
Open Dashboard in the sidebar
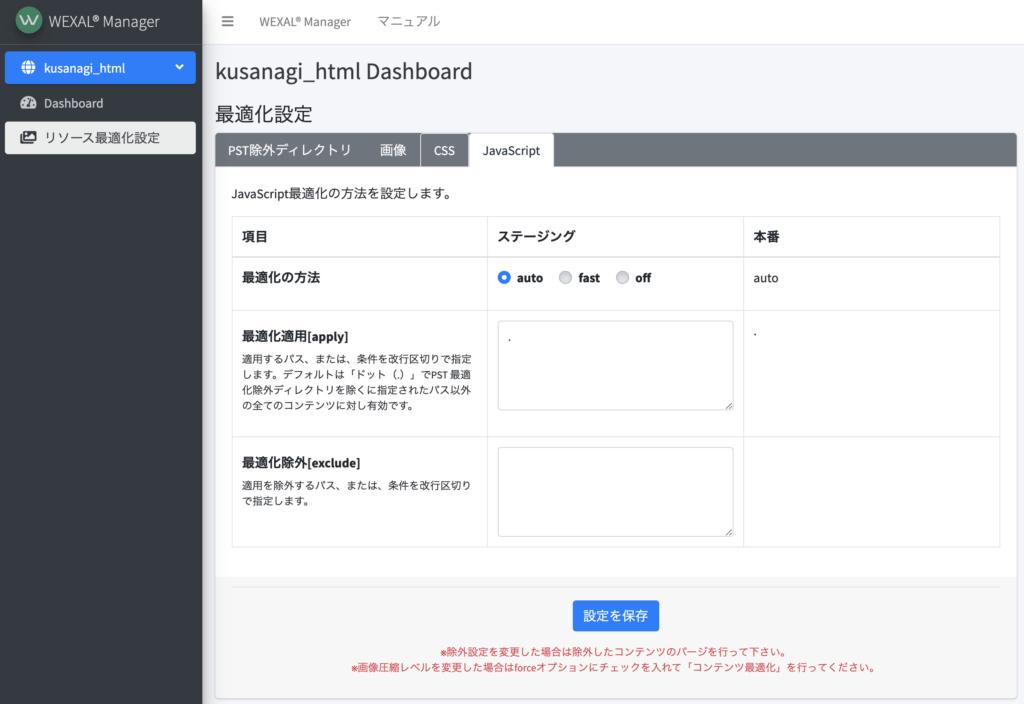tap(100, 103)
